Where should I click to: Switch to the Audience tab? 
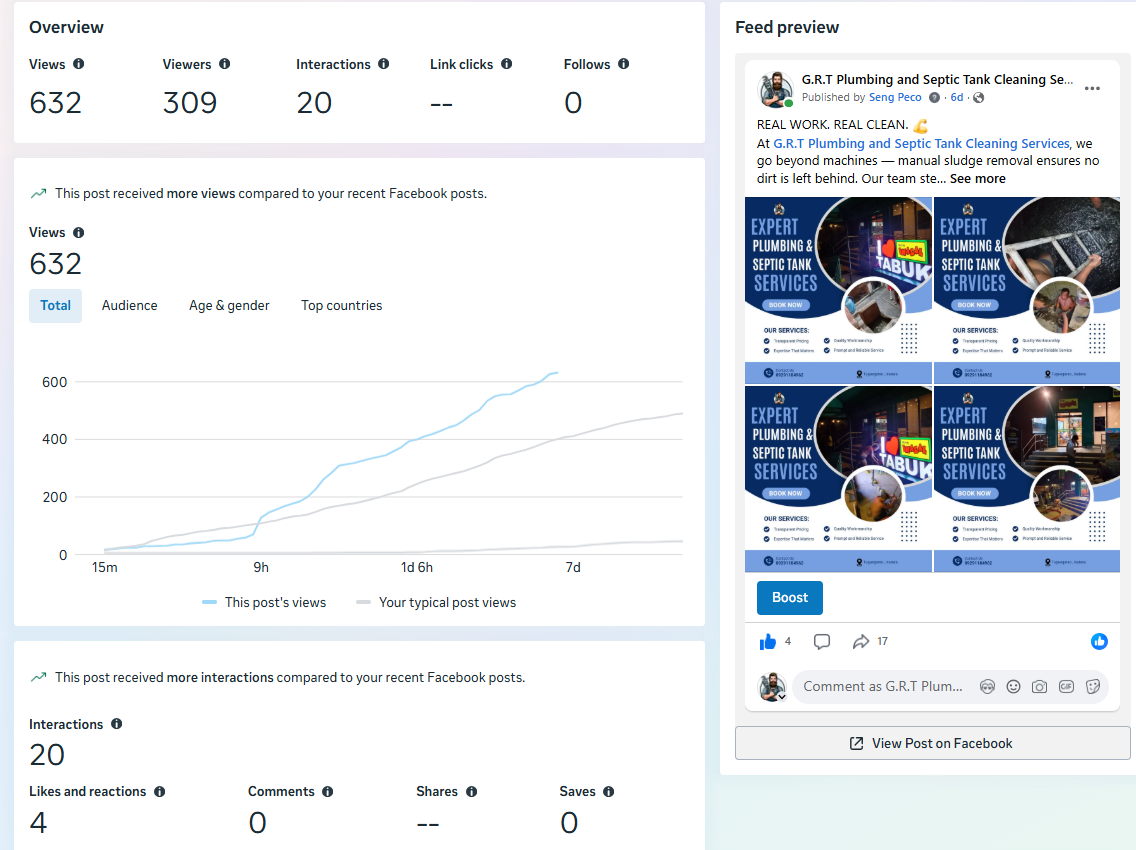pyautogui.click(x=130, y=306)
